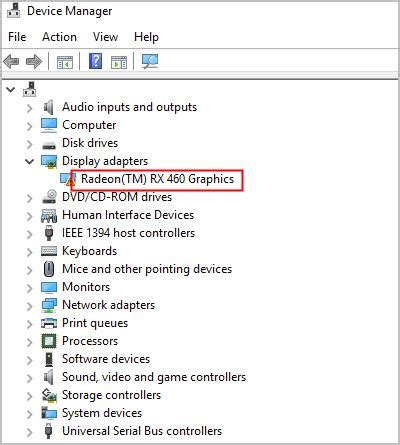Click the Monitors category icon
Screen dimensions: 400x445
click(49, 287)
